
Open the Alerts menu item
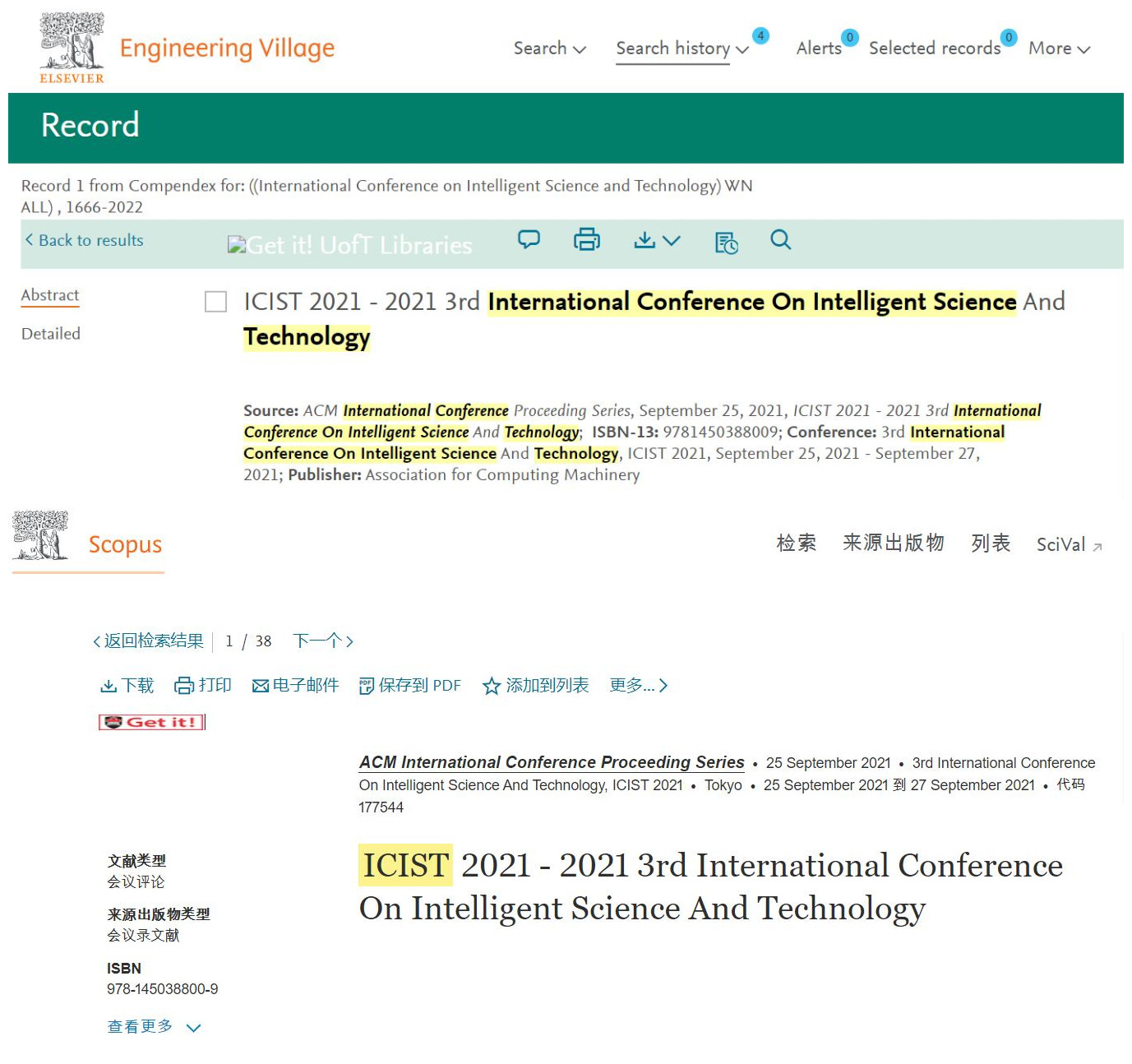[819, 49]
